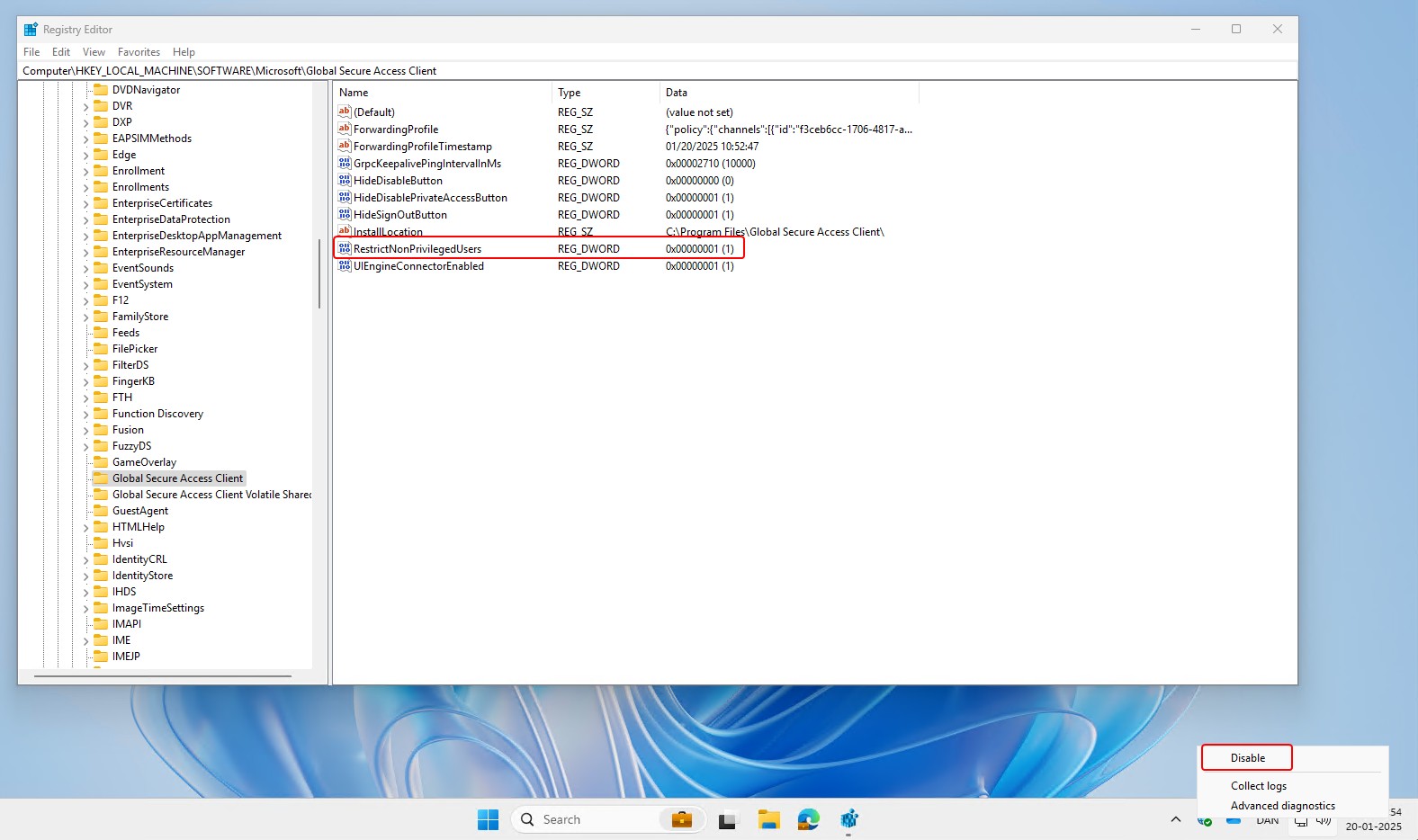Image resolution: width=1418 pixels, height=840 pixels.
Task: Expand the FamilyStore key
Action: tap(86, 317)
